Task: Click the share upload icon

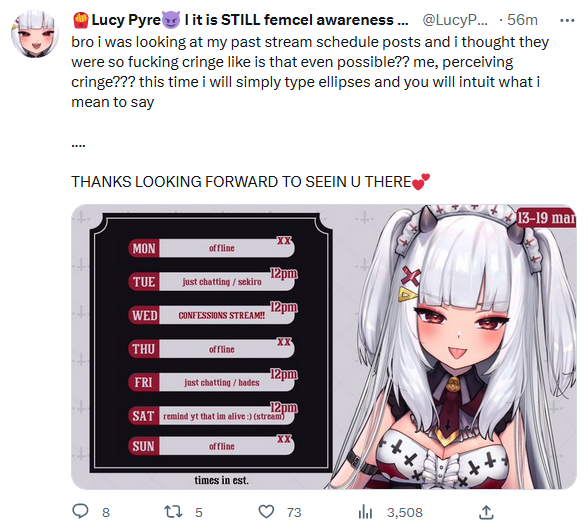Action: tap(486, 512)
